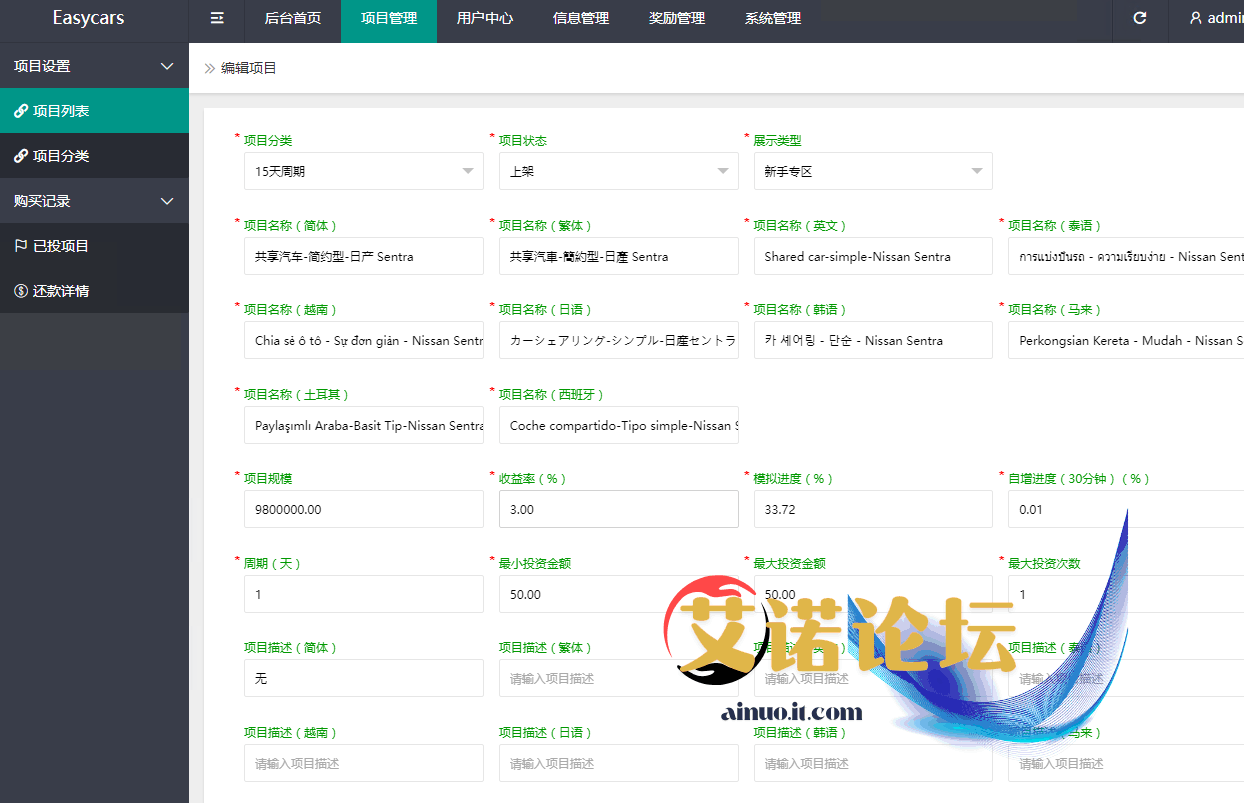This screenshot has width=1244, height=803.
Task: Click the Easycars logo text
Action: coord(89,18)
